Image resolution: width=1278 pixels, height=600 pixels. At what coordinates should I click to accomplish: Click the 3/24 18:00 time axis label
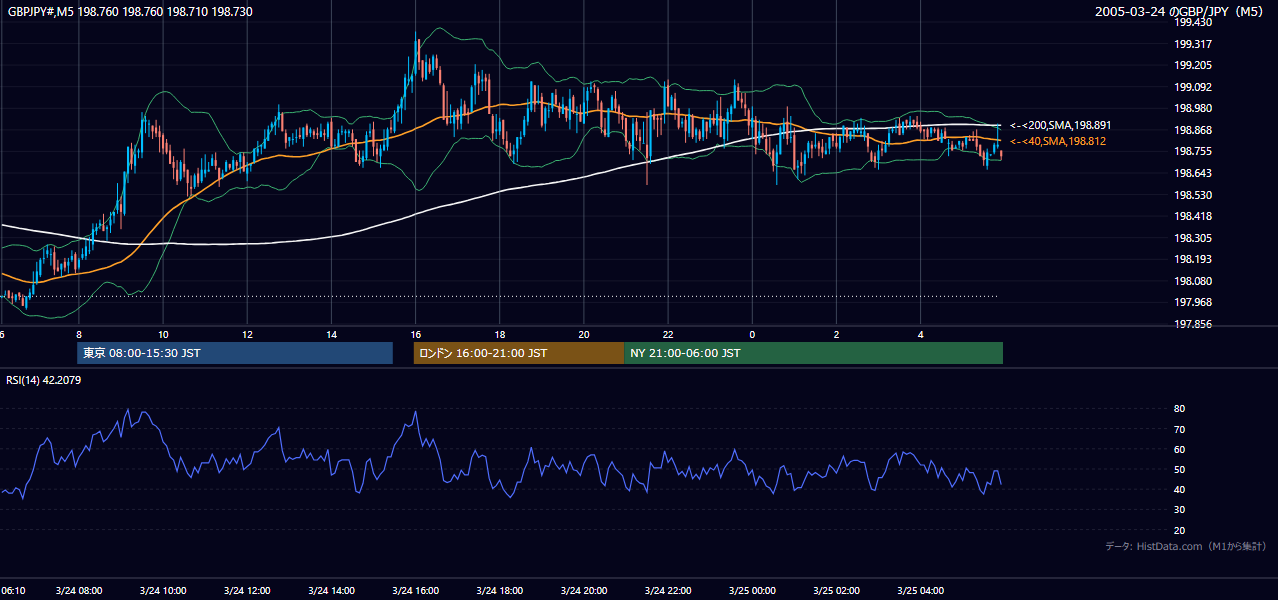pyautogui.click(x=500, y=591)
